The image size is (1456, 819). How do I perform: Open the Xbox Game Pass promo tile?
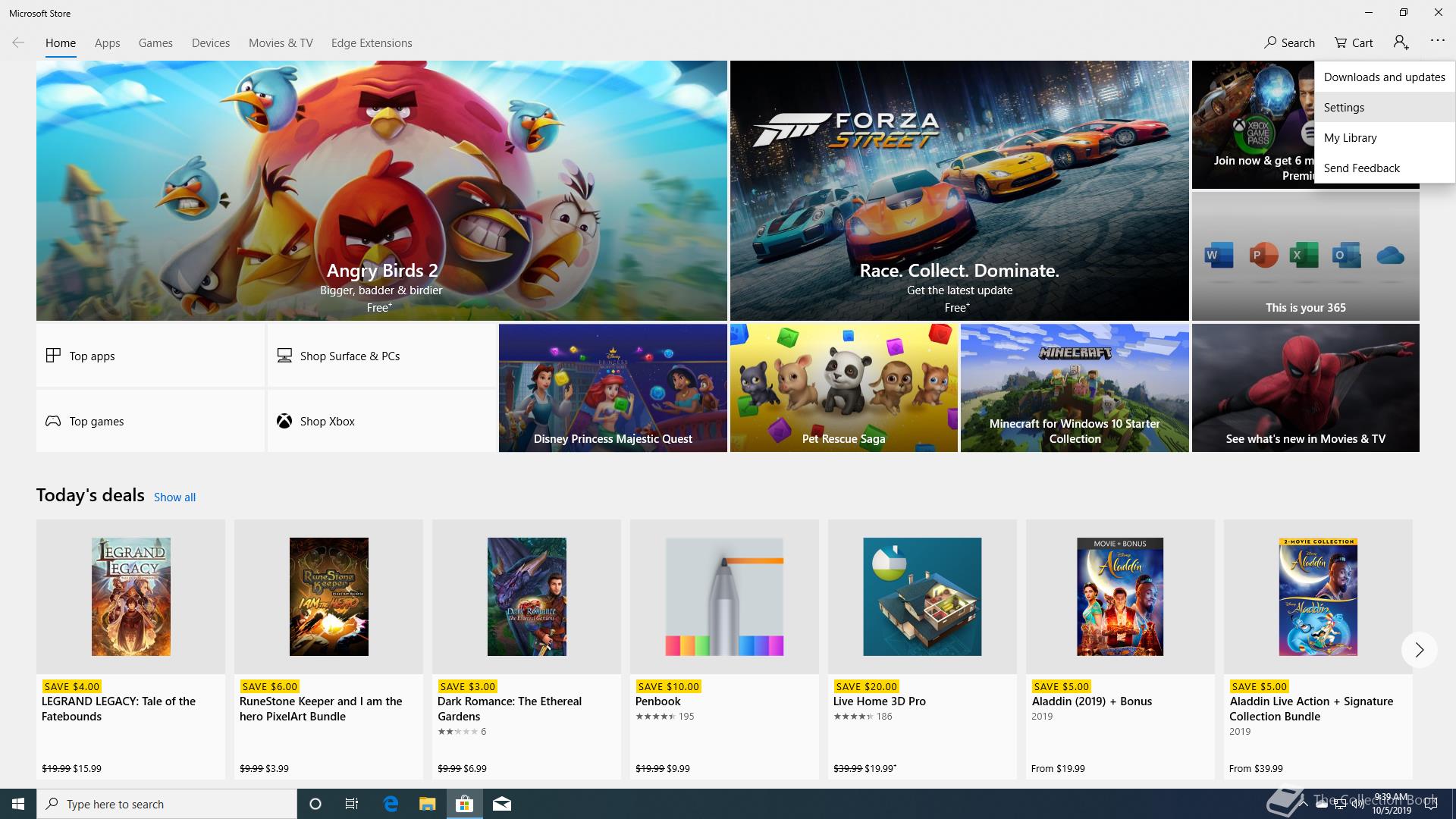(x=1253, y=125)
